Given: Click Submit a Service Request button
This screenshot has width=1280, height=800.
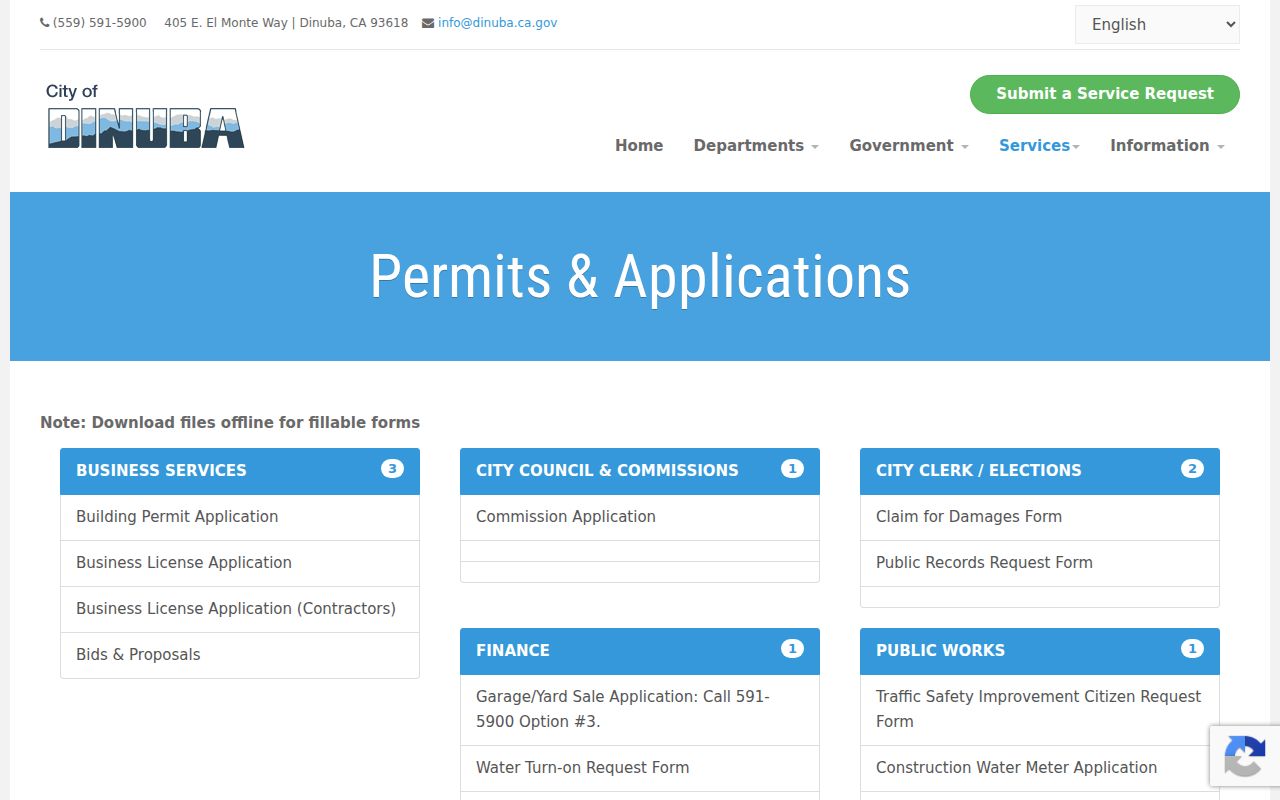Looking at the screenshot, I should click(x=1105, y=94).
